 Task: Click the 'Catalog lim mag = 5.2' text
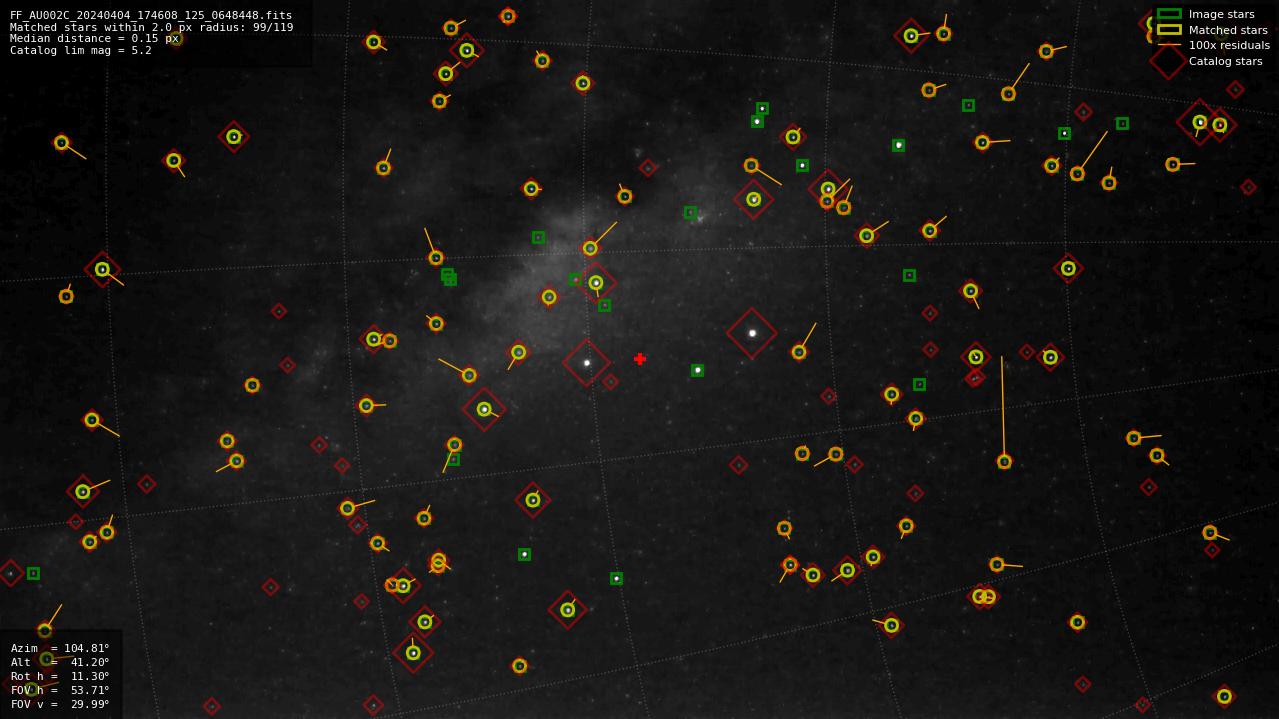[x=81, y=50]
